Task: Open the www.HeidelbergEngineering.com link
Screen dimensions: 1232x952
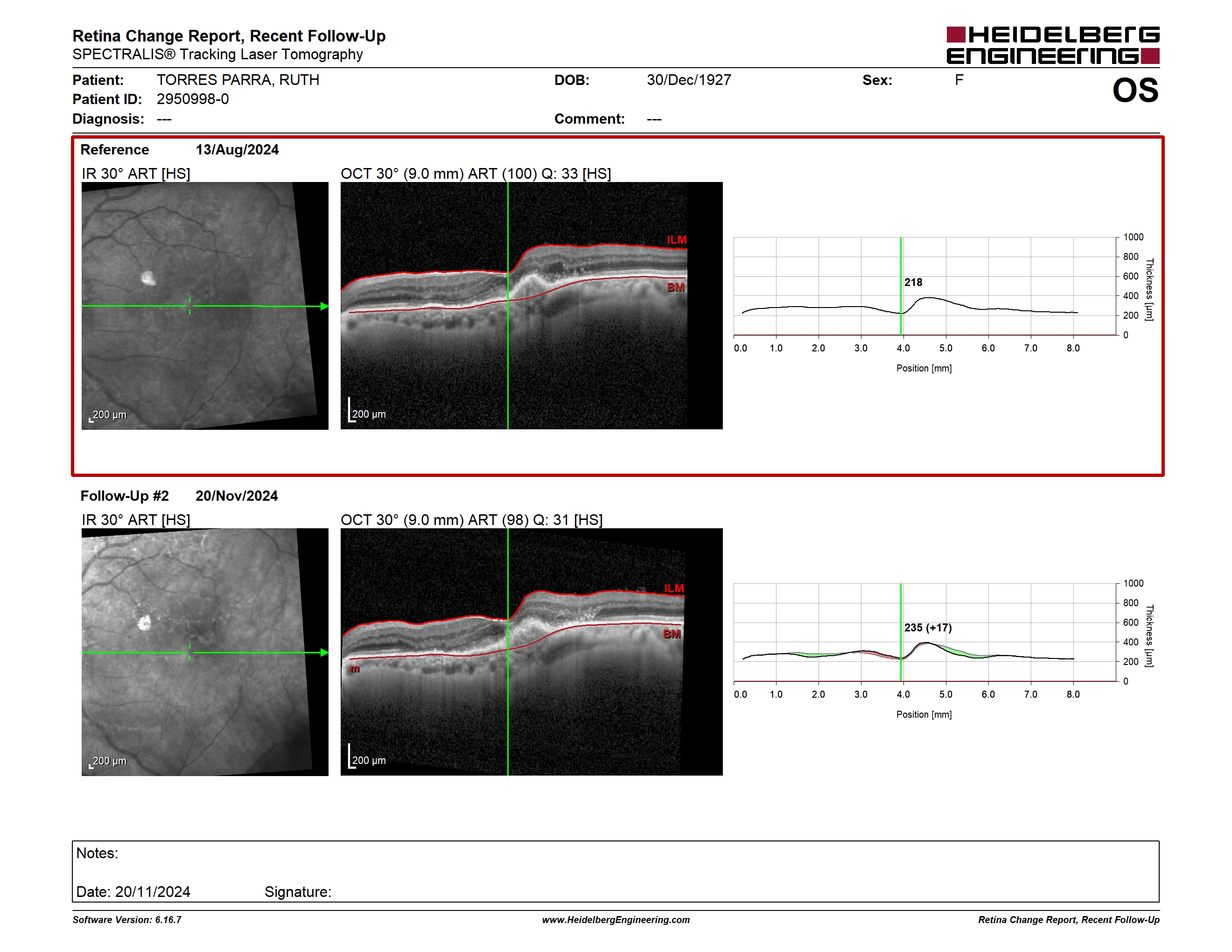Action: click(616, 920)
